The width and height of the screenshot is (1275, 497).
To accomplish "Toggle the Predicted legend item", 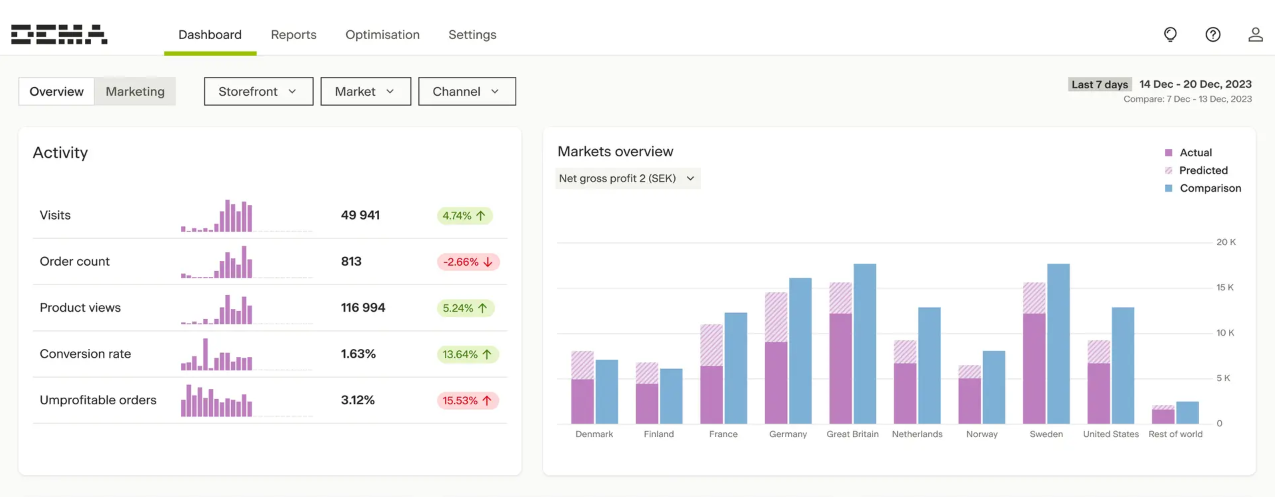I will coord(1196,171).
